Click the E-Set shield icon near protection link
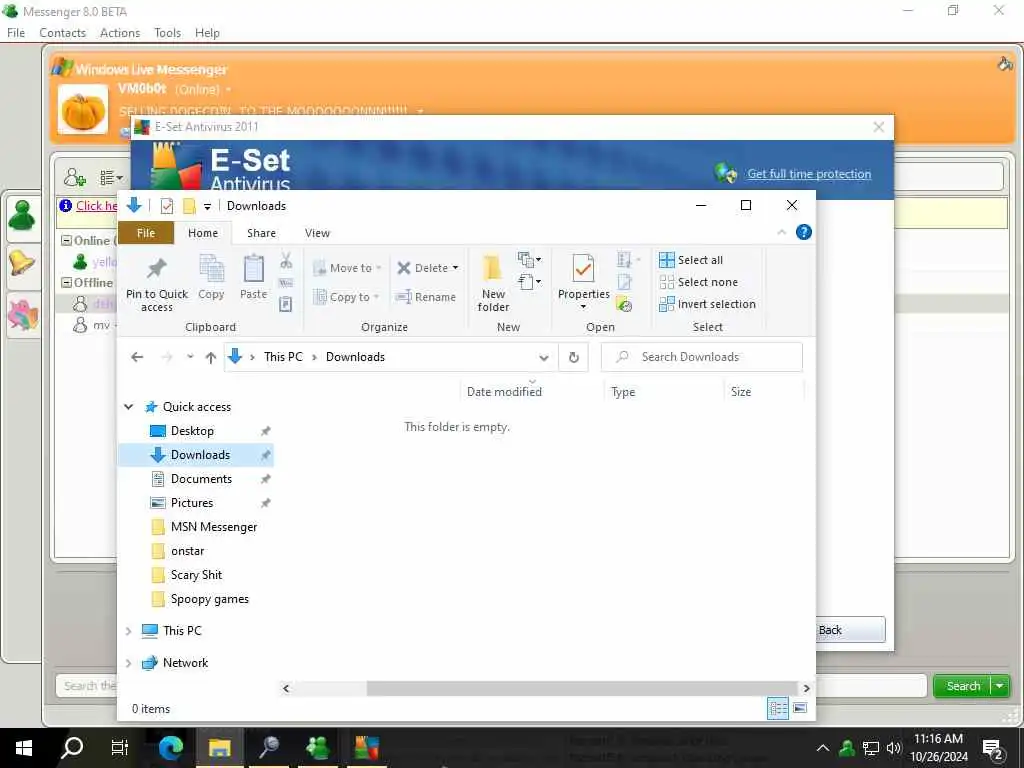 [x=726, y=174]
